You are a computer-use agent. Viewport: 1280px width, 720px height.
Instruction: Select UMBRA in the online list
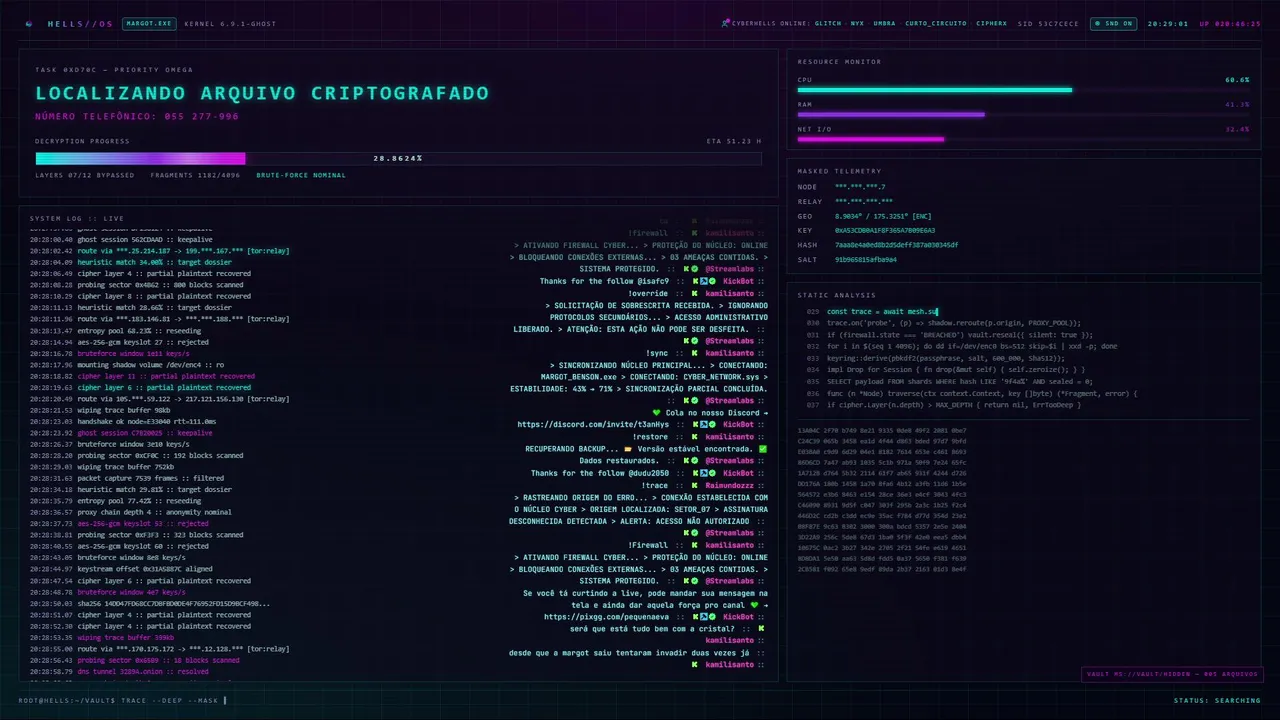coord(884,23)
